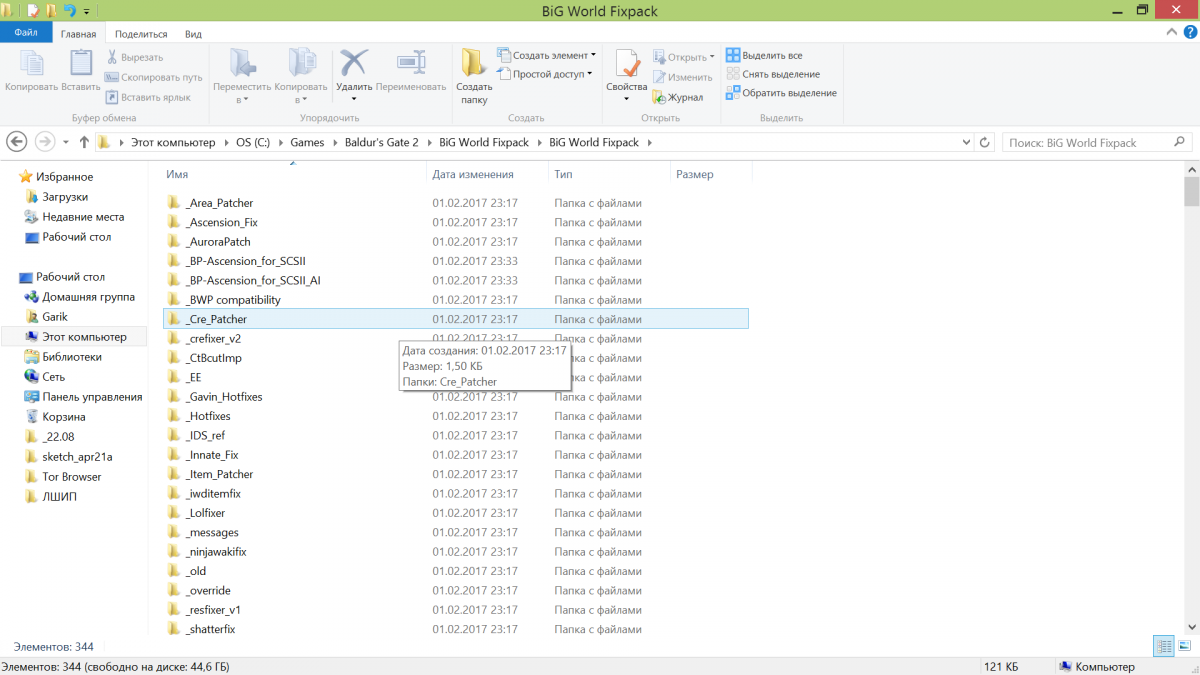The image size is (1200, 675).
Task: Collapse the ribbon with the chevron
Action: pos(1173,33)
